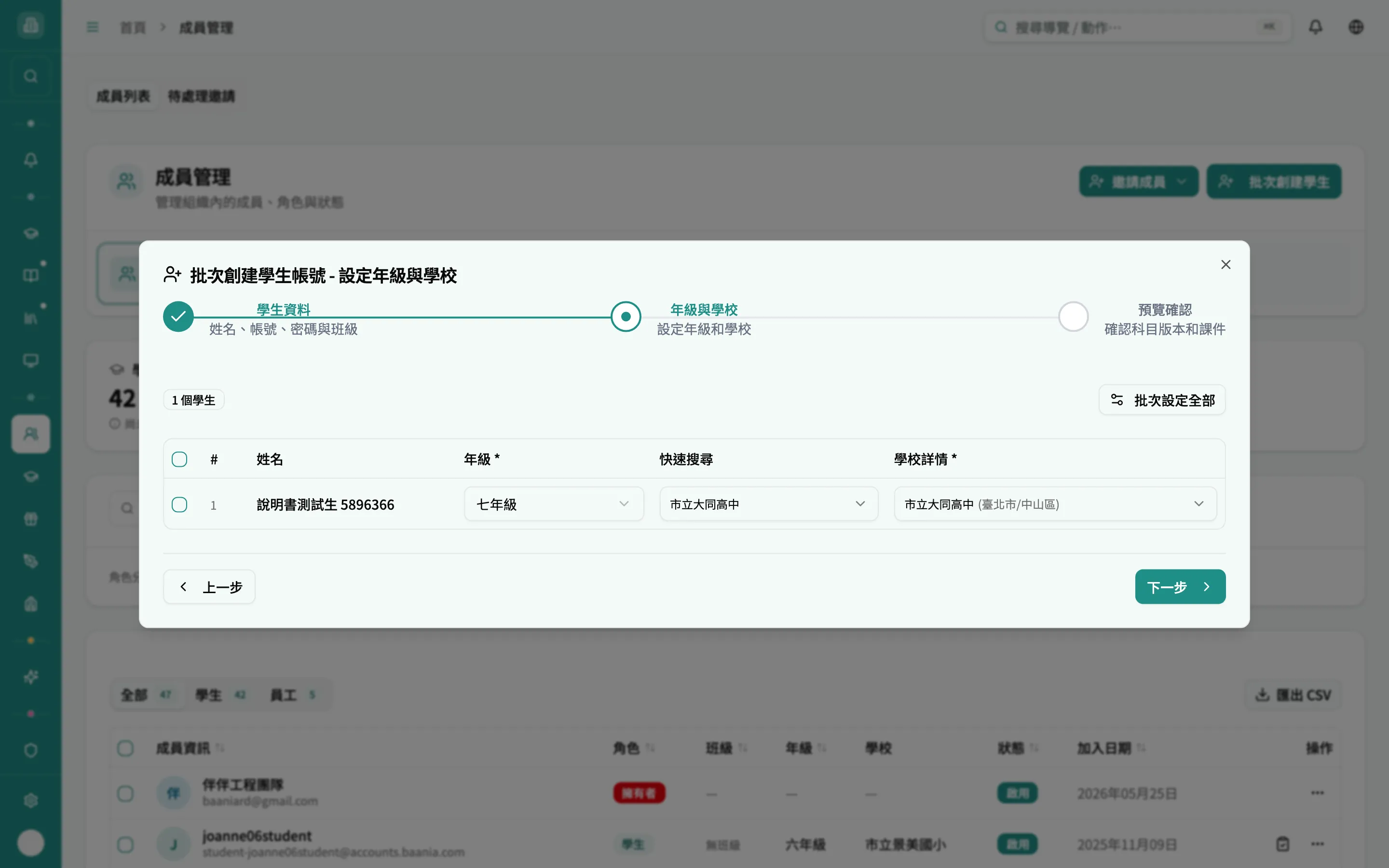Click the 搜尋導覽 search field
The height and width of the screenshot is (868, 1389).
(x=1138, y=27)
